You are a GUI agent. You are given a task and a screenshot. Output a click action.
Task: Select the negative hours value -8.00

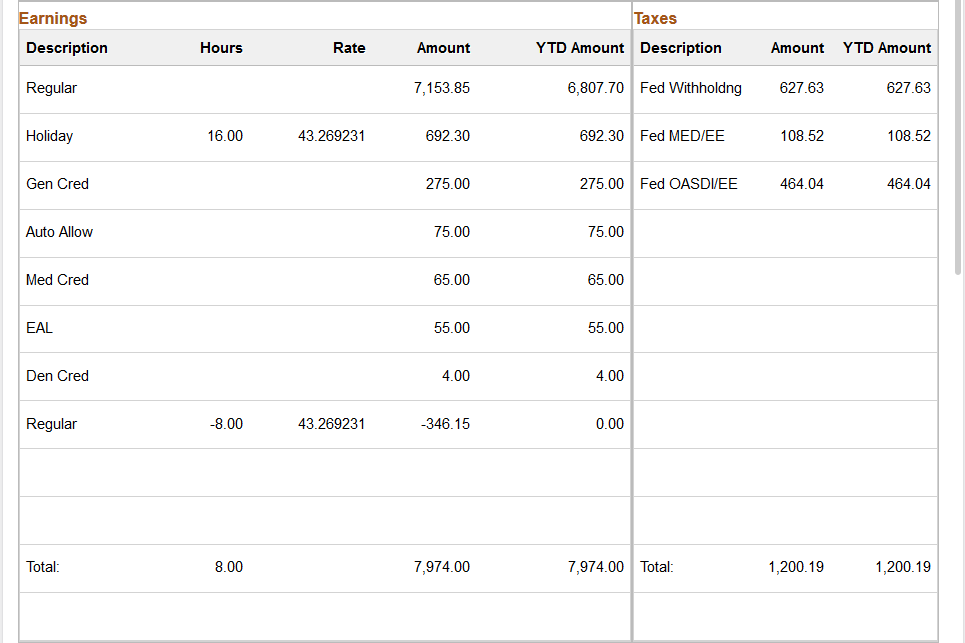click(226, 424)
